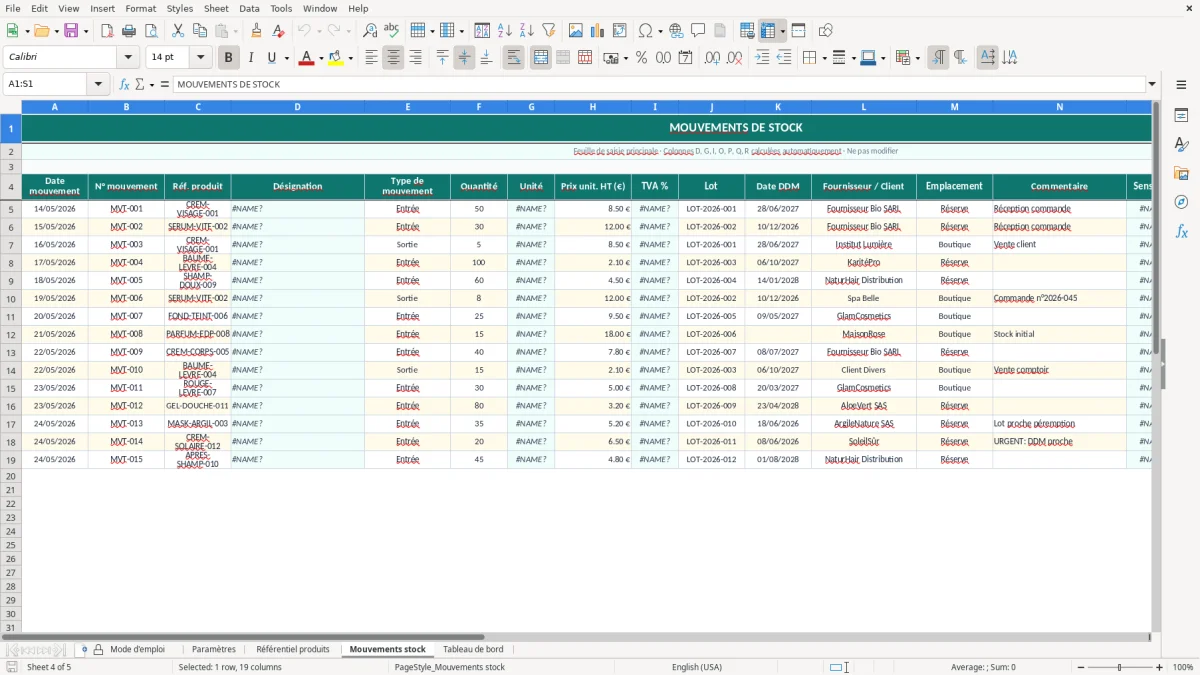
Task: Toggle Align Left
Action: click(x=371, y=58)
